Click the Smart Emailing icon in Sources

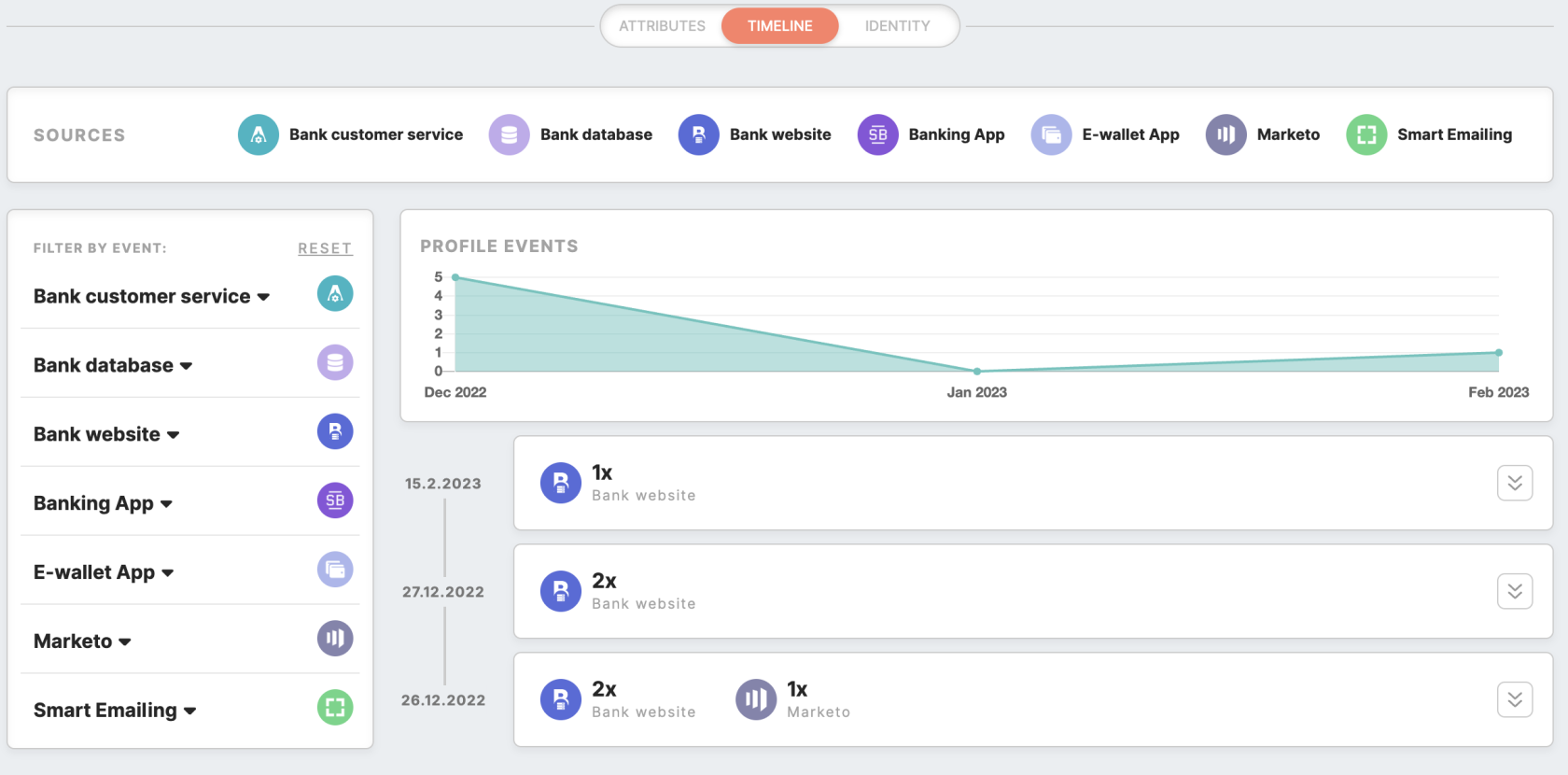click(x=1366, y=134)
